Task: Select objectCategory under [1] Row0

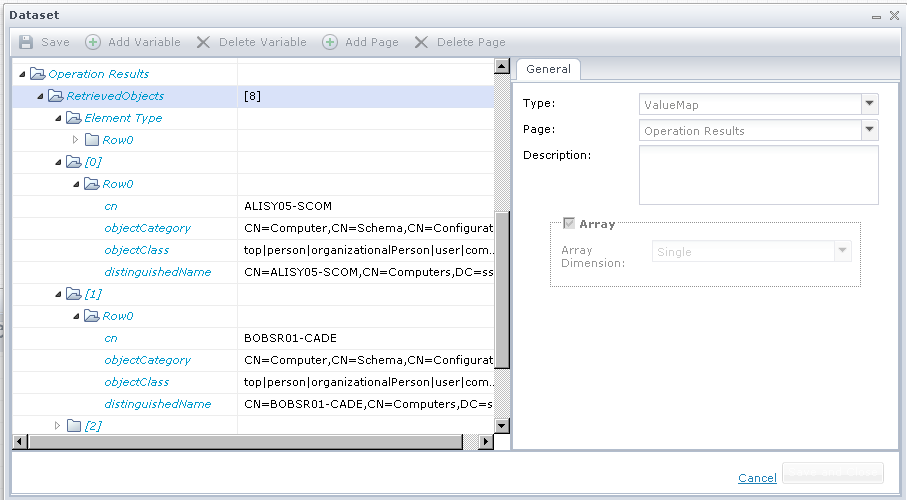Action: 253,361
